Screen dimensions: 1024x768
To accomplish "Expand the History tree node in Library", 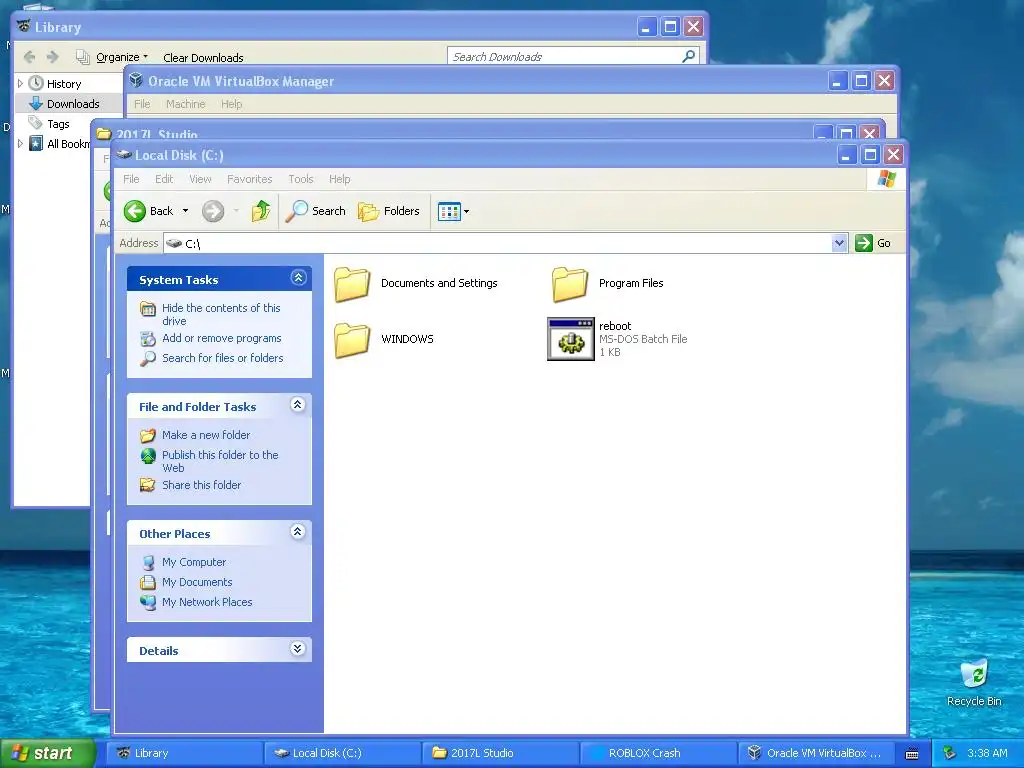I will 20,84.
